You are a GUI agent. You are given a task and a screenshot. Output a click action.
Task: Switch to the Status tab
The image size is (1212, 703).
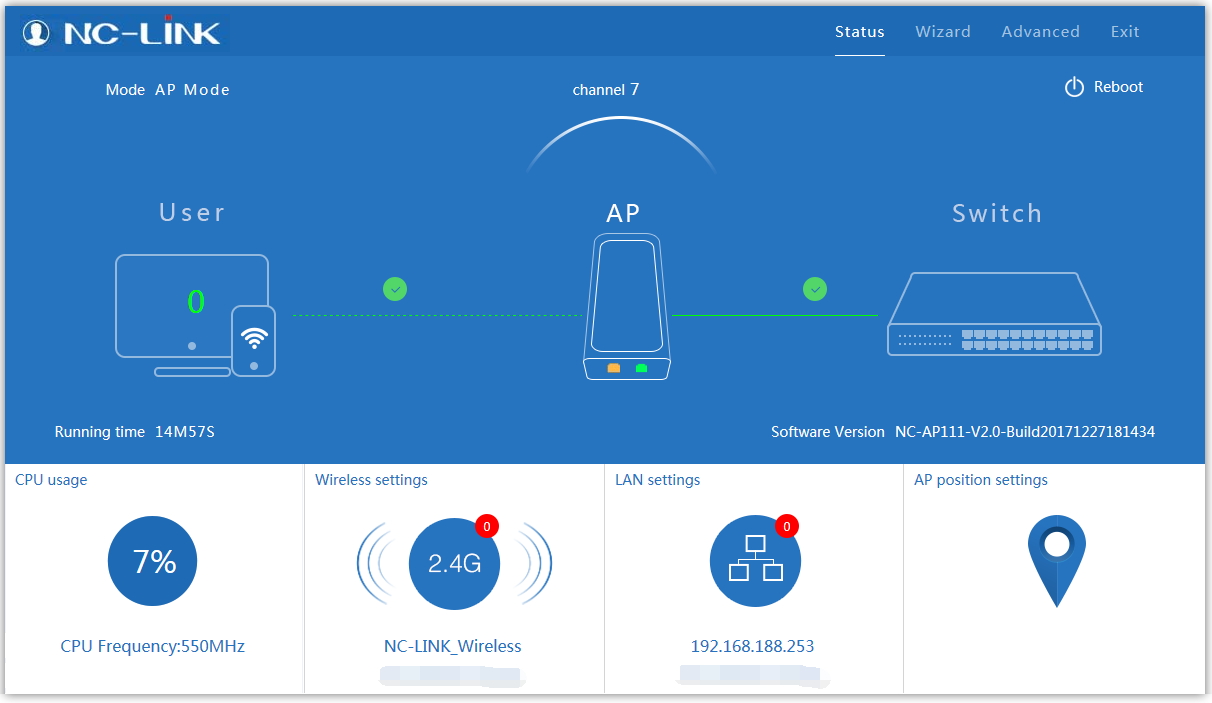(860, 32)
